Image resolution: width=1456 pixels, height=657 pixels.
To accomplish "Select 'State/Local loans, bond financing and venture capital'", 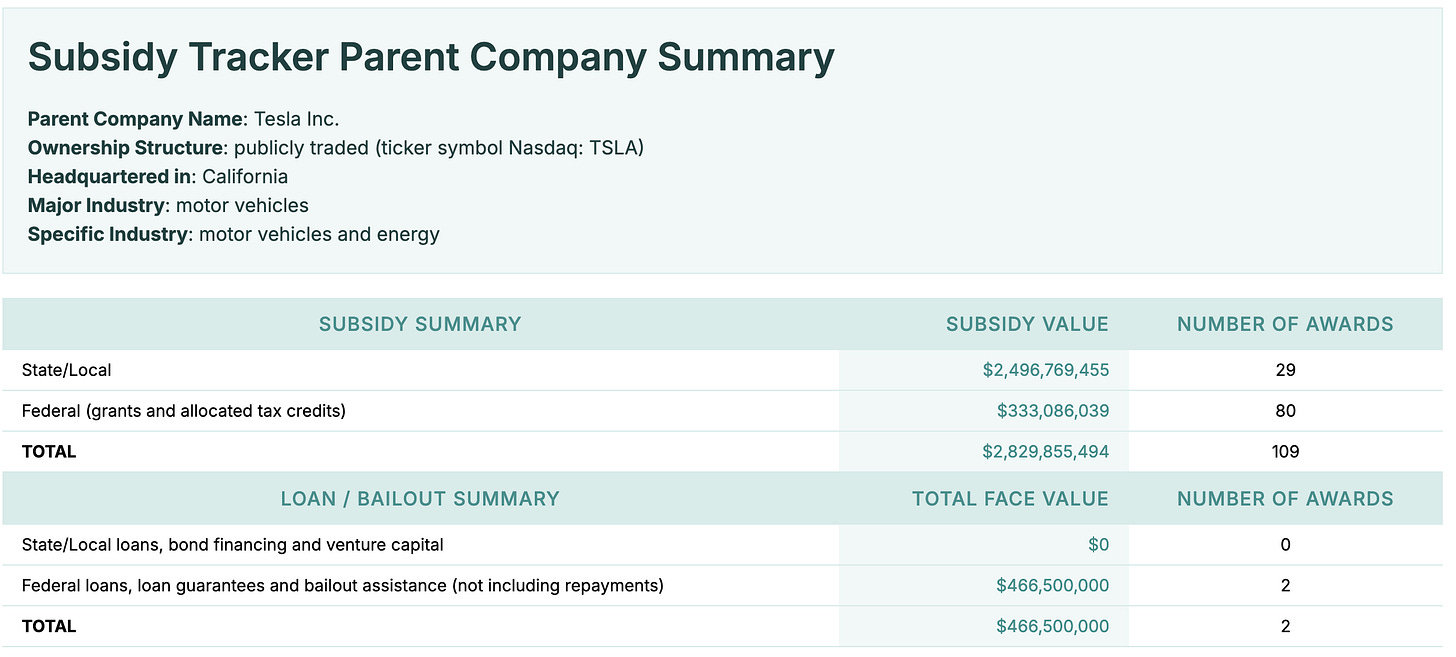I will tap(233, 545).
